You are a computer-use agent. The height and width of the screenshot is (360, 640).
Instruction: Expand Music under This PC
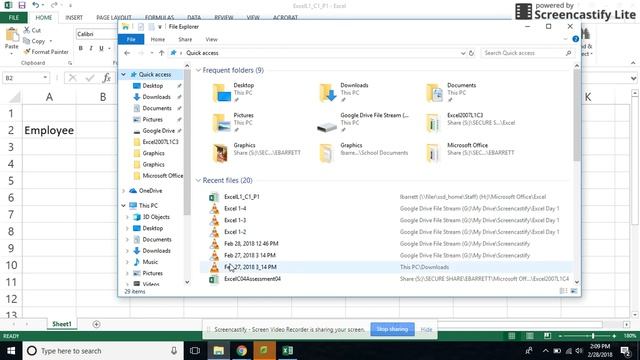tap(127, 262)
